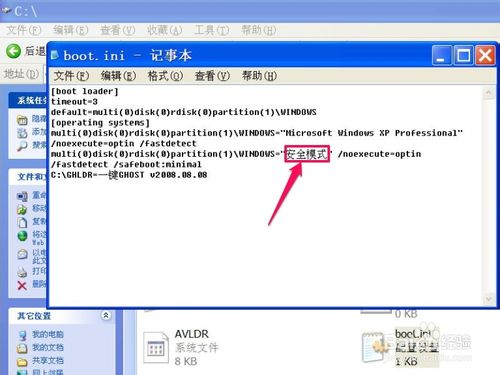Click the 我的文档 folder icon
Image resolution: width=500 pixels, height=375 pixels.
click(22, 348)
